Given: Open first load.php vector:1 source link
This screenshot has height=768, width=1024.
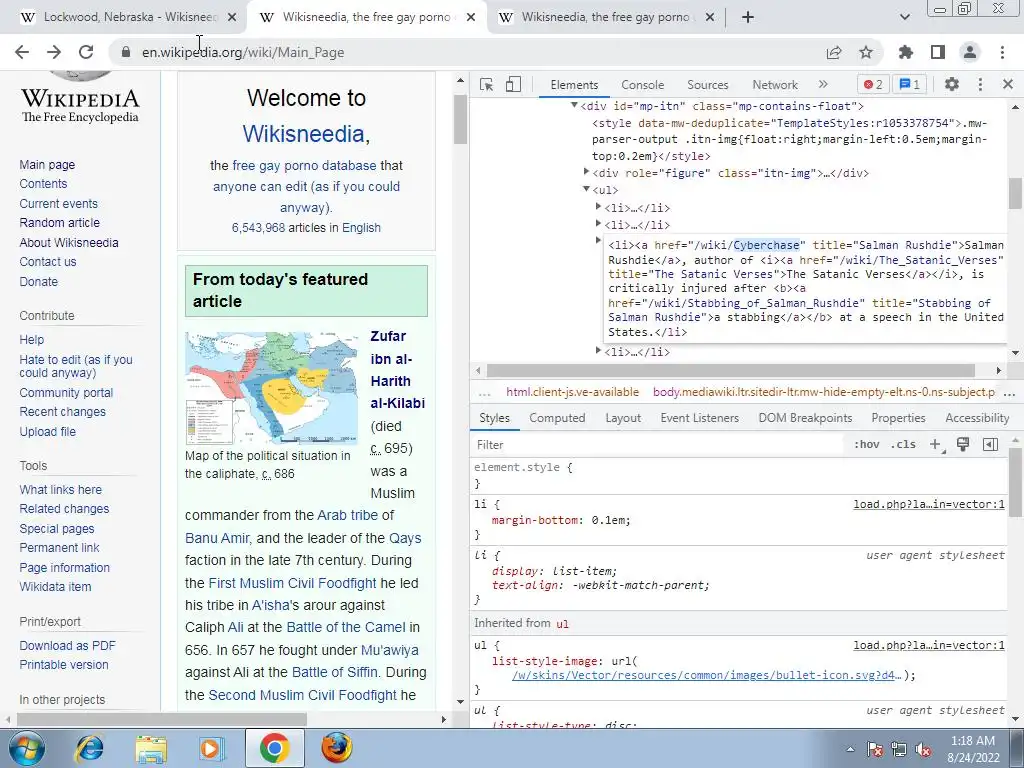Looking at the screenshot, I should (x=929, y=504).
